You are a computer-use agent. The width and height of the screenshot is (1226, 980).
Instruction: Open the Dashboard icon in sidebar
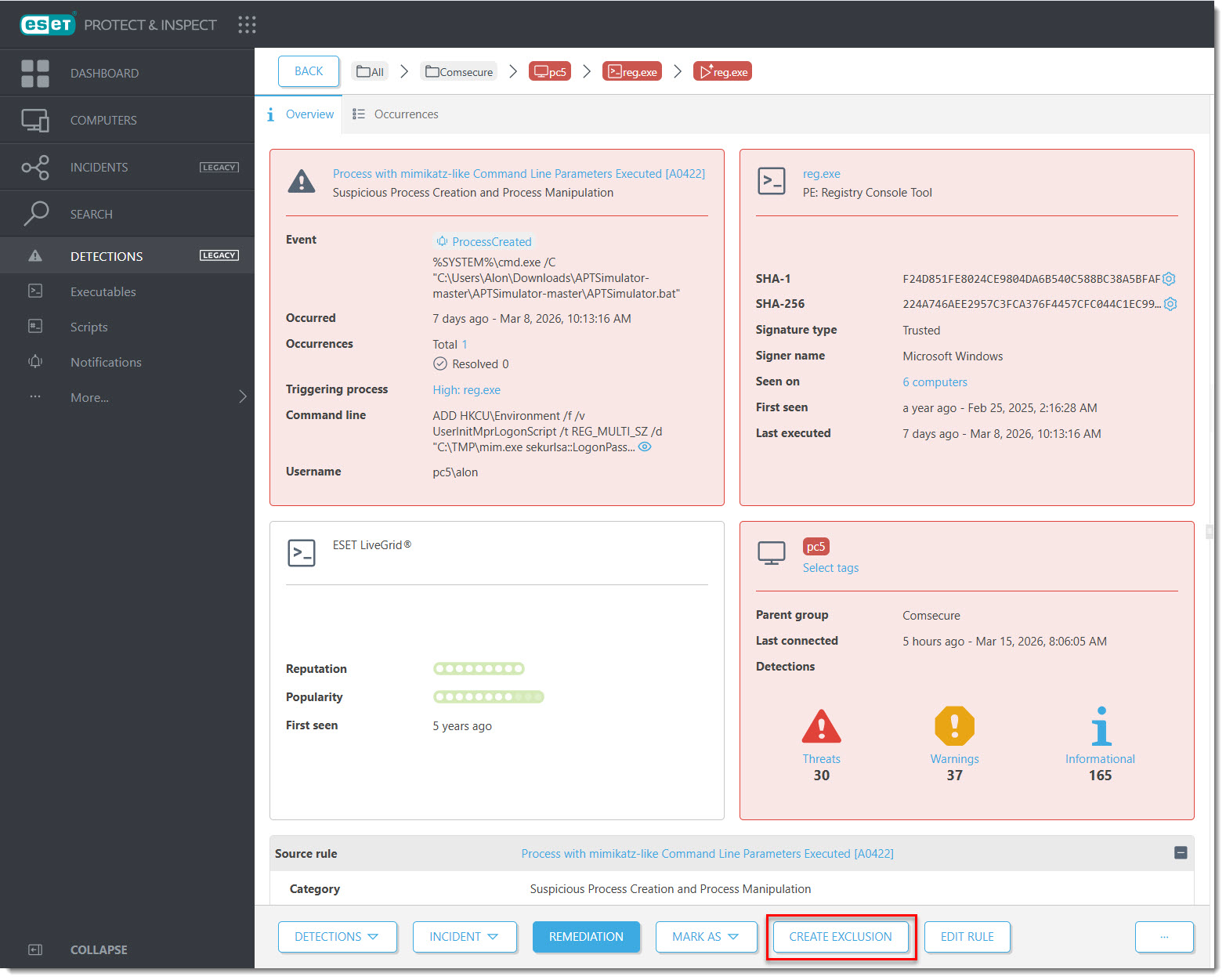35,73
